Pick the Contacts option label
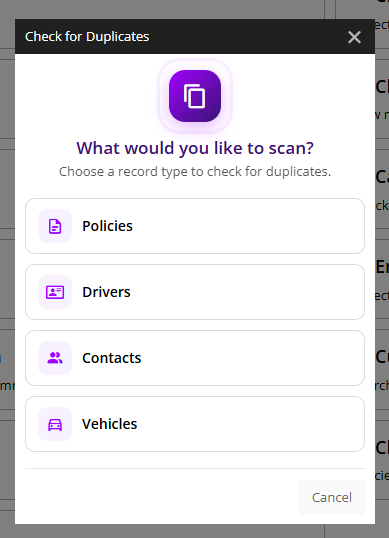The width and height of the screenshot is (389, 538). [111, 358]
